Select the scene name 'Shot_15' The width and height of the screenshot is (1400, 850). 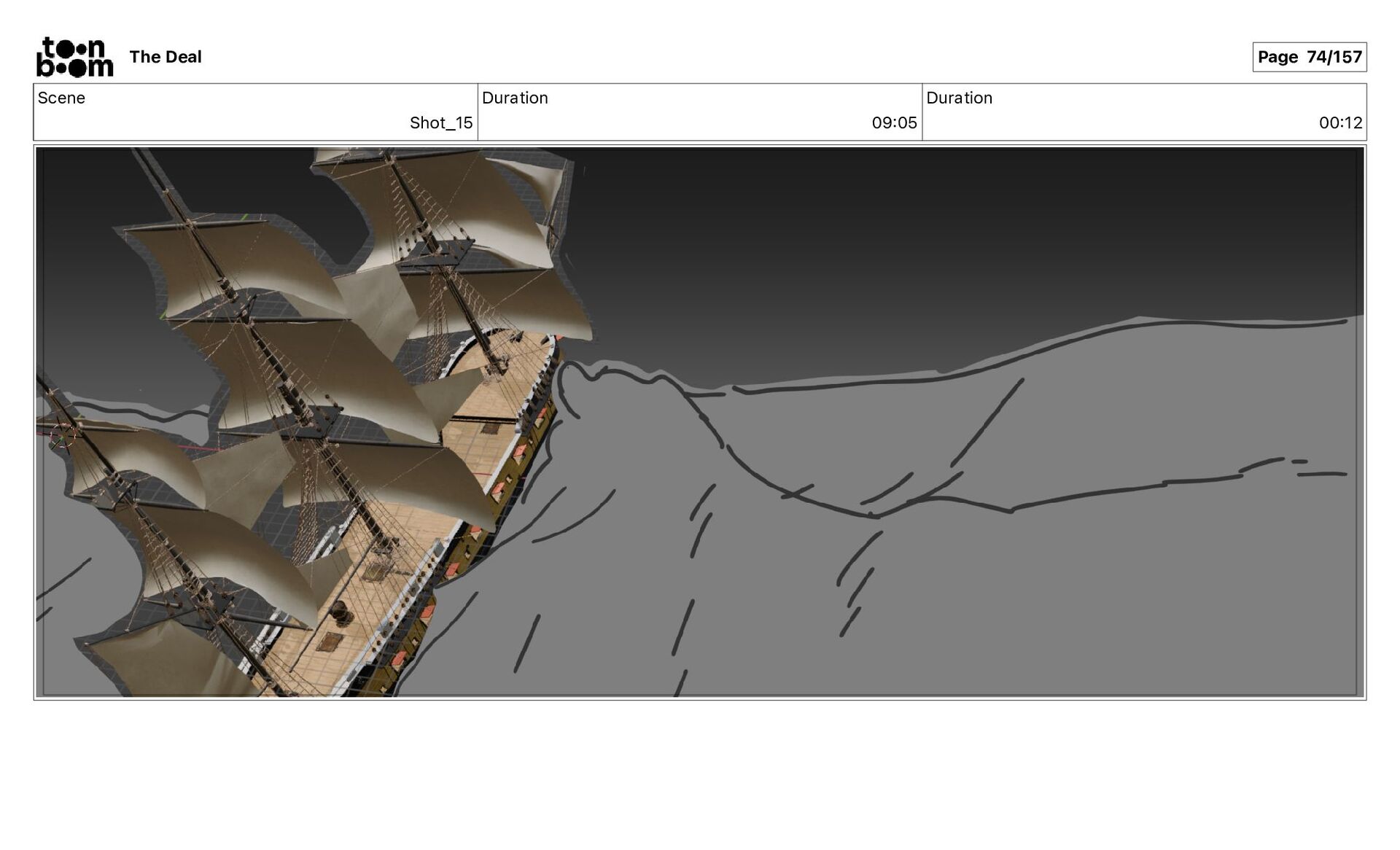pyautogui.click(x=441, y=122)
